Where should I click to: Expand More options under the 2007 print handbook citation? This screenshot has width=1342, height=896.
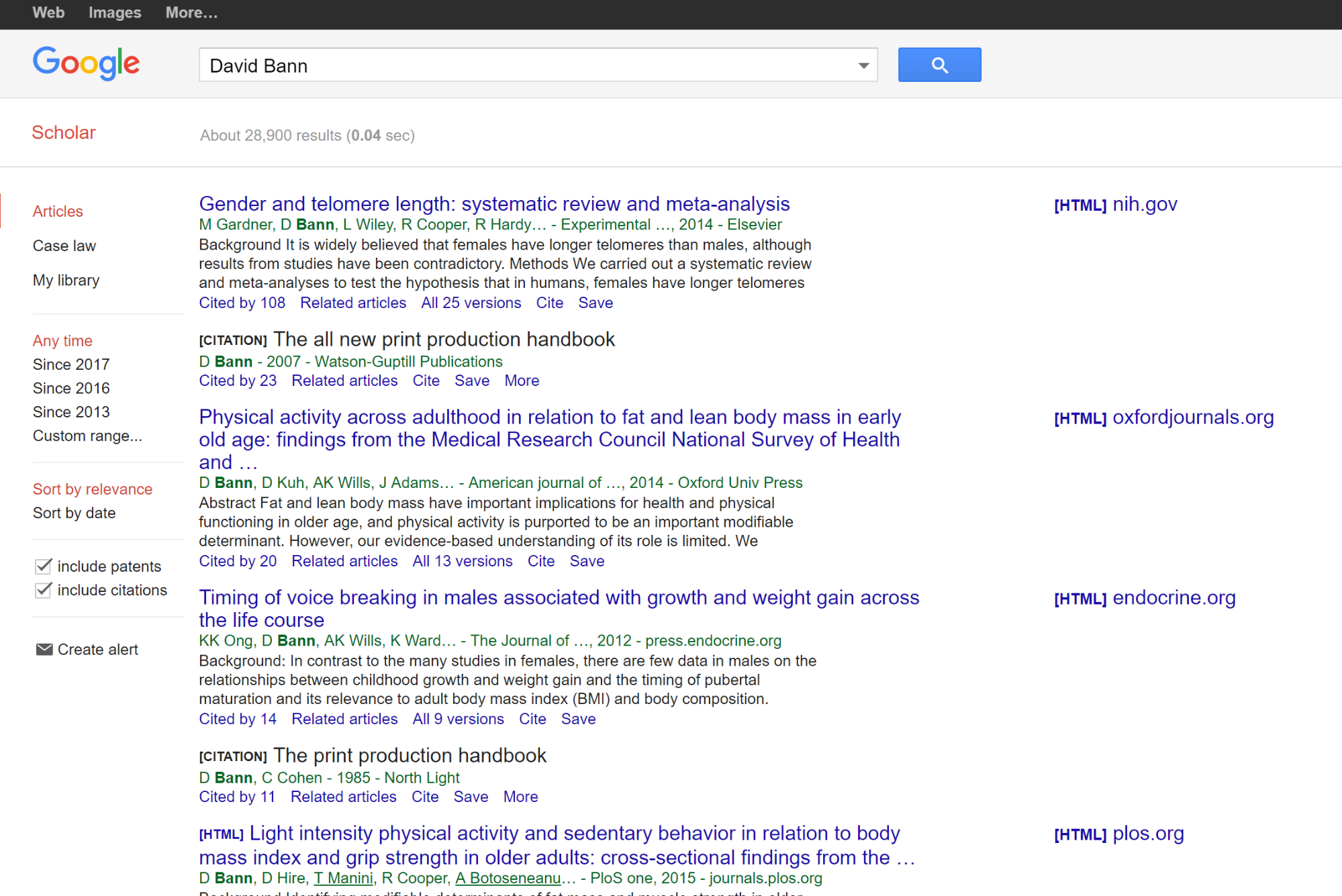[522, 381]
